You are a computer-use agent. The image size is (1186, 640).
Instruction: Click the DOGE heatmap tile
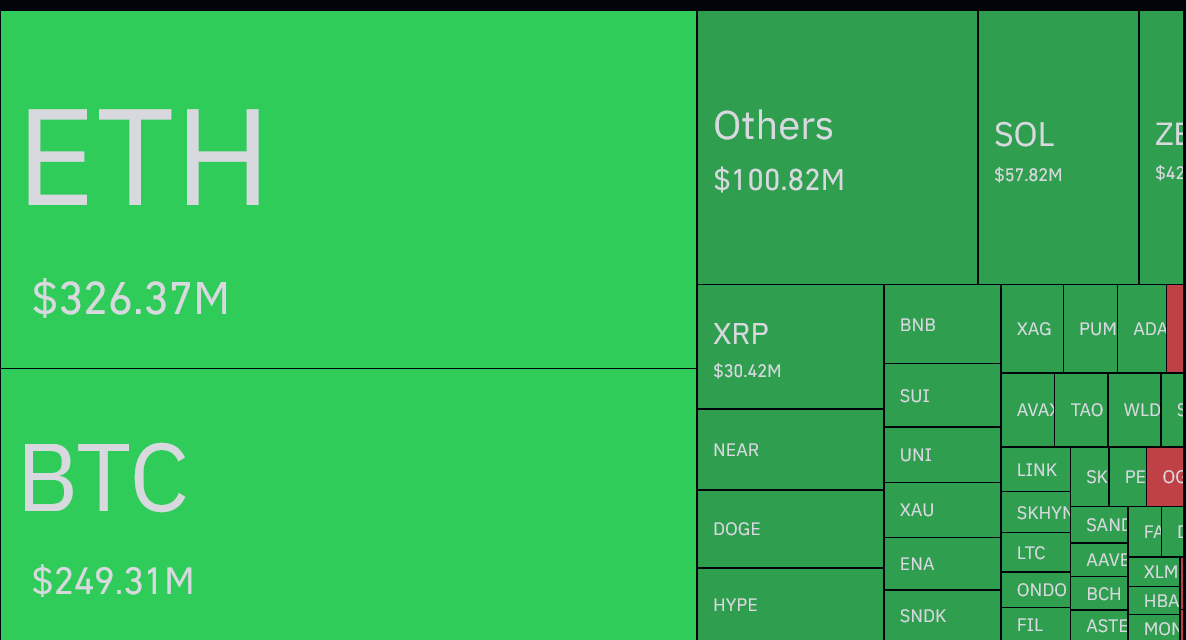(x=790, y=529)
